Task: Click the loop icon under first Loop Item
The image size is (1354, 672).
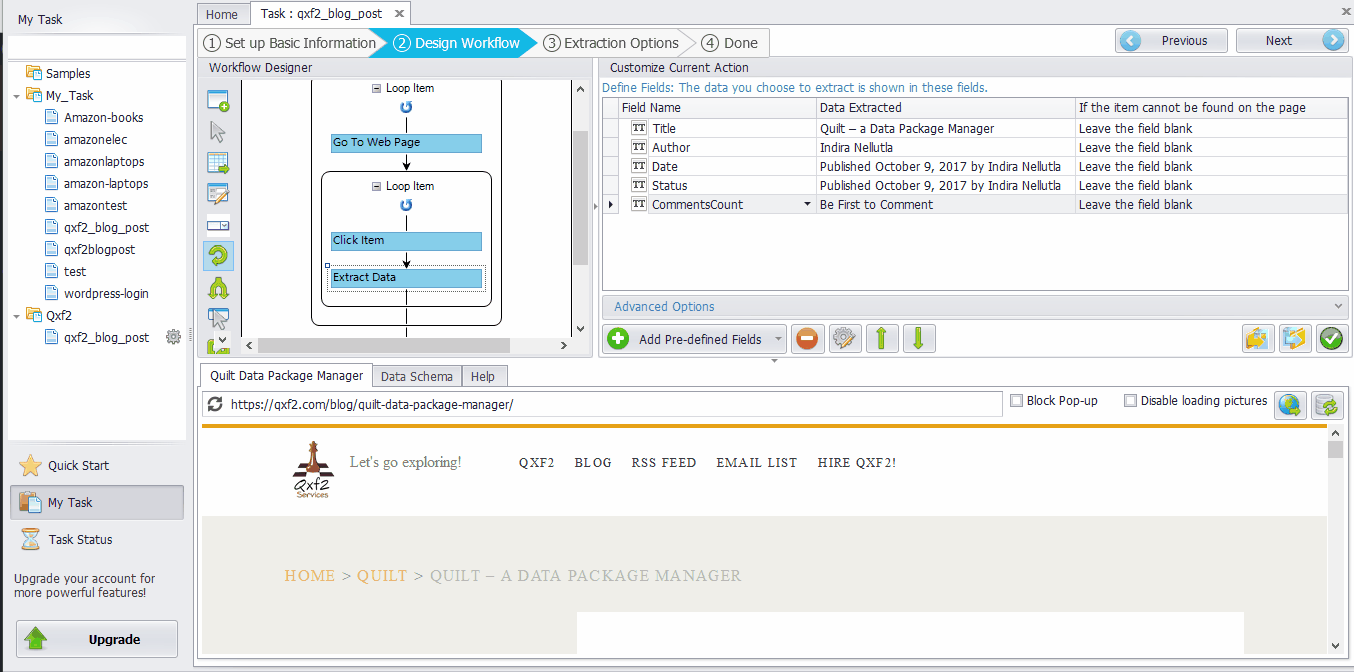Action: [x=406, y=107]
